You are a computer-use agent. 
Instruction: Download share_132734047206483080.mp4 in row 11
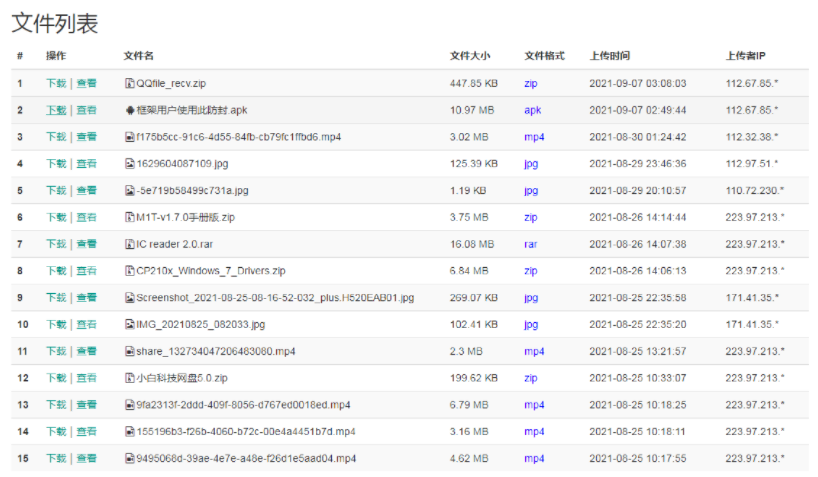point(56,351)
